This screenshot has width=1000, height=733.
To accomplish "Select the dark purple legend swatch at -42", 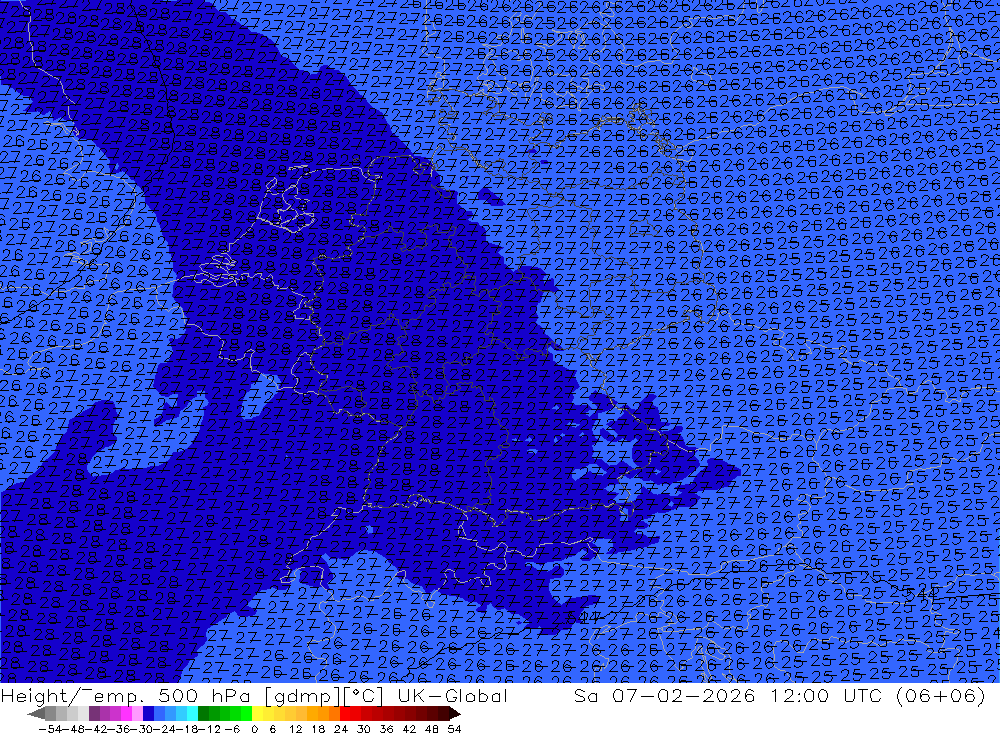I will click(x=94, y=713).
